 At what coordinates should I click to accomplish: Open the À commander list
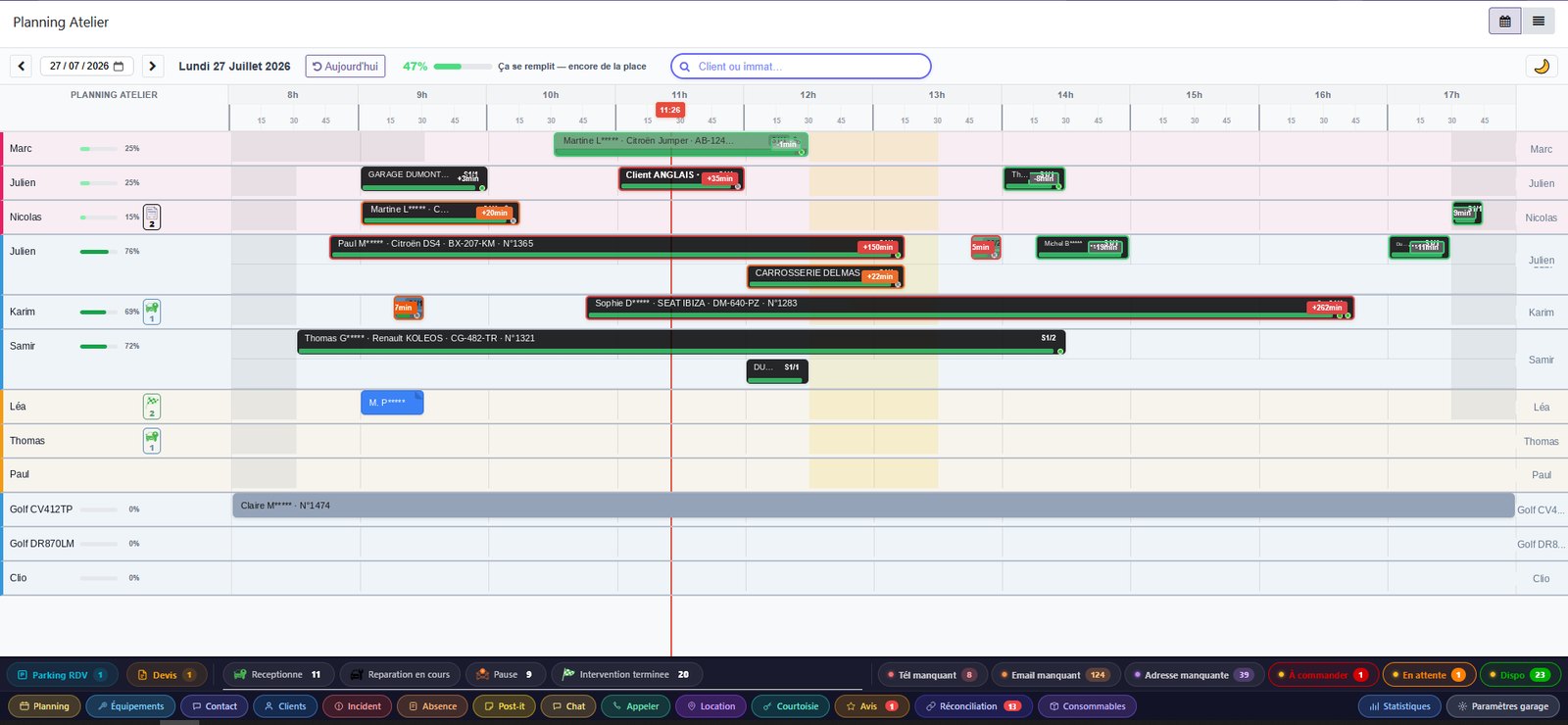tap(1323, 675)
